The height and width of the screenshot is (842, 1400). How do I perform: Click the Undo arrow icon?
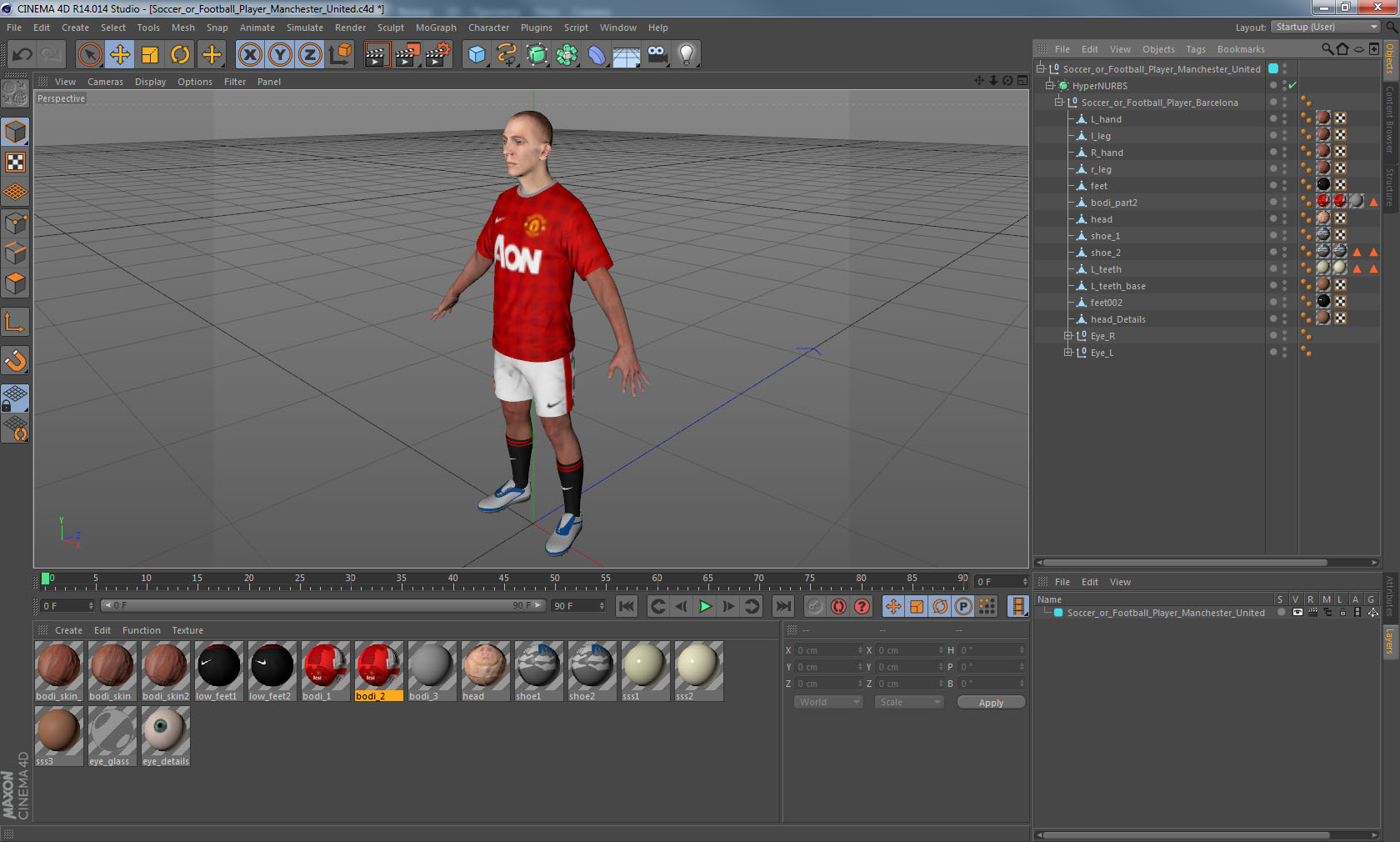pos(22,55)
